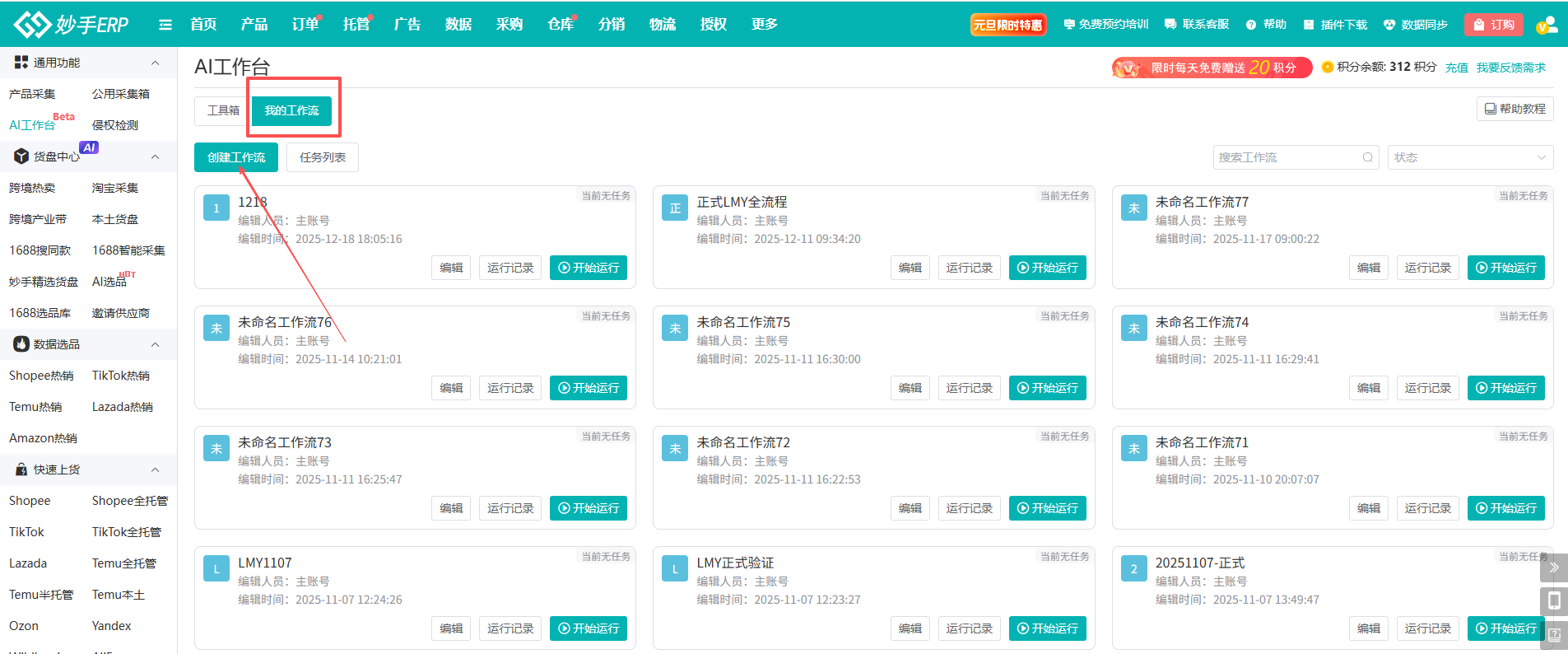1568x654 pixels.
Task: Open 插件下载 from the header
Action: (x=1335, y=25)
